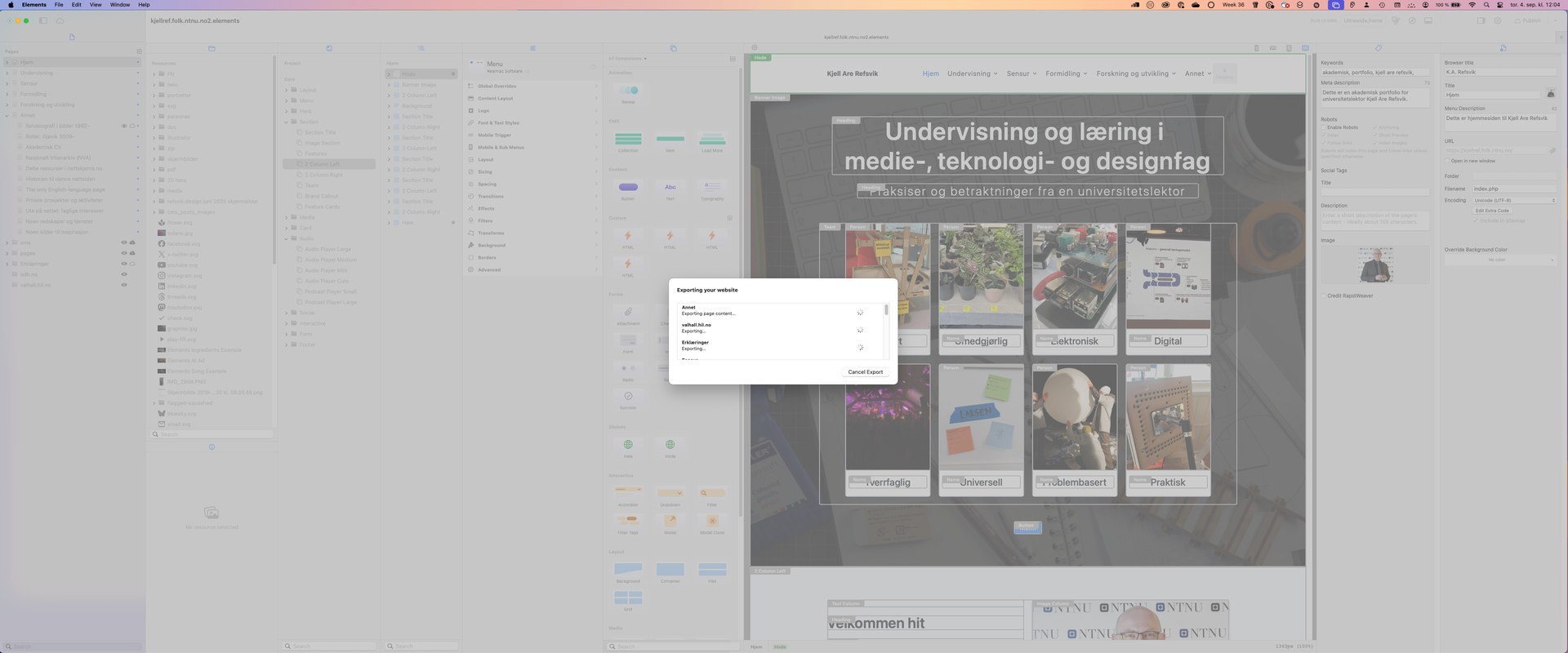Image resolution: width=1568 pixels, height=653 pixels.
Task: Collapse the Section folder in the Project list
Action: click(287, 122)
